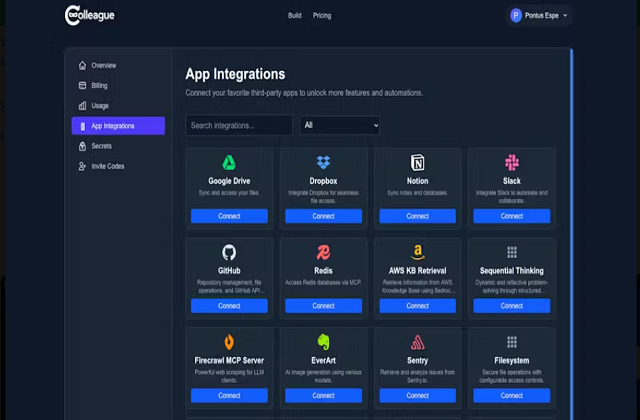Click the App Integrations heading
640x420 pixels.
(235, 74)
